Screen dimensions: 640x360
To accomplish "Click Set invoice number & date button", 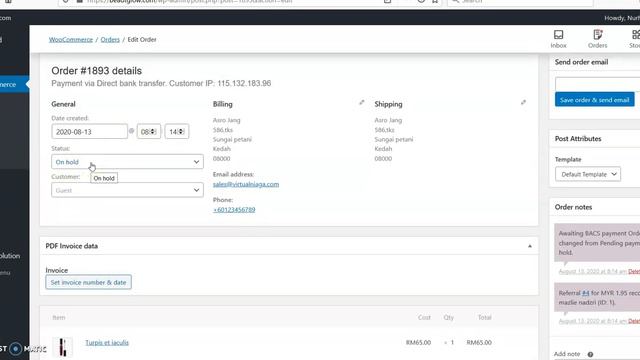I will (x=89, y=282).
